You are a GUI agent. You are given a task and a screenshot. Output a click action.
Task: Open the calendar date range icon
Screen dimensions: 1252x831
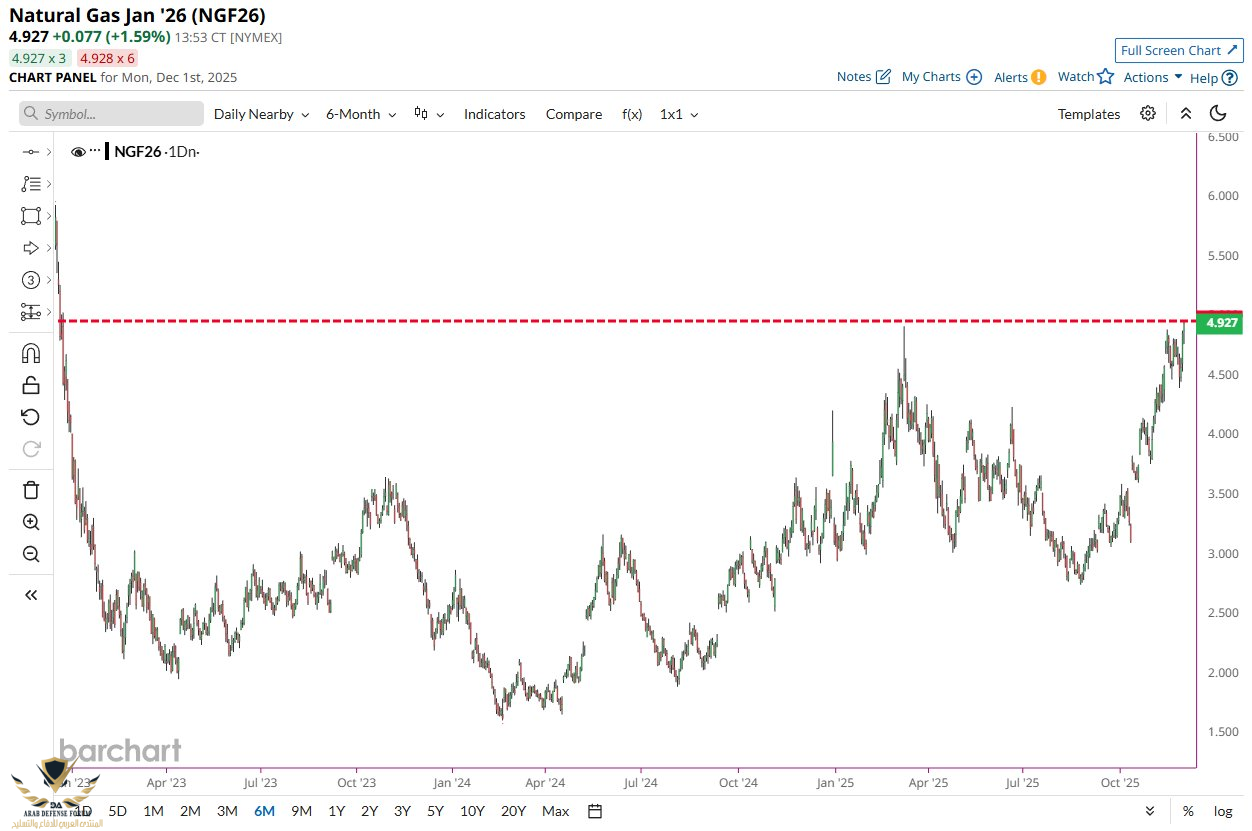[595, 811]
